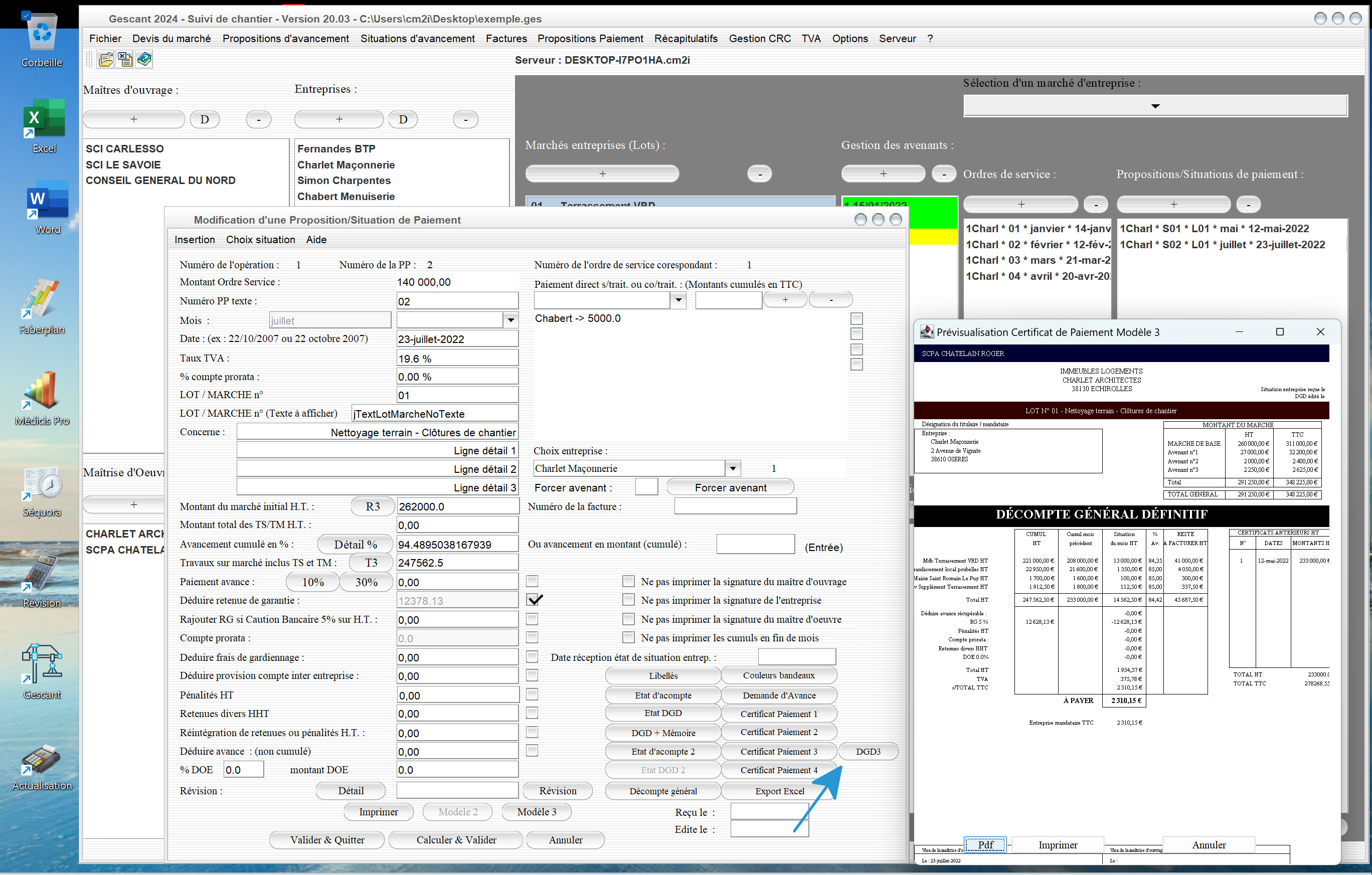
Task: Select the '1Charl * S02 * L01 * juillet' situation row
Action: [x=1222, y=244]
